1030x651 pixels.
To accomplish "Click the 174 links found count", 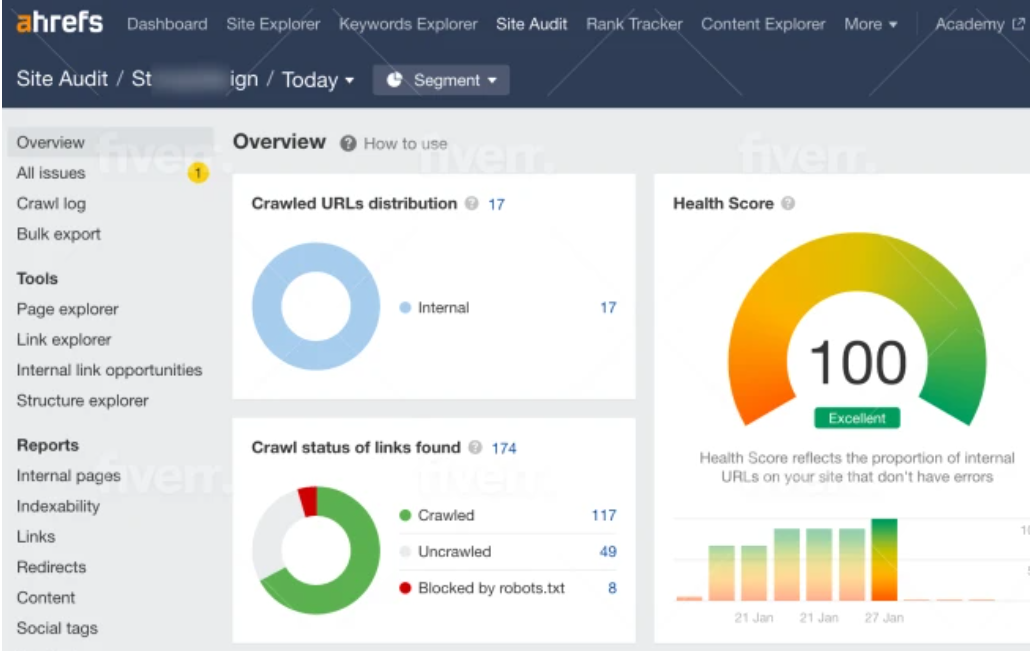I will point(504,448).
